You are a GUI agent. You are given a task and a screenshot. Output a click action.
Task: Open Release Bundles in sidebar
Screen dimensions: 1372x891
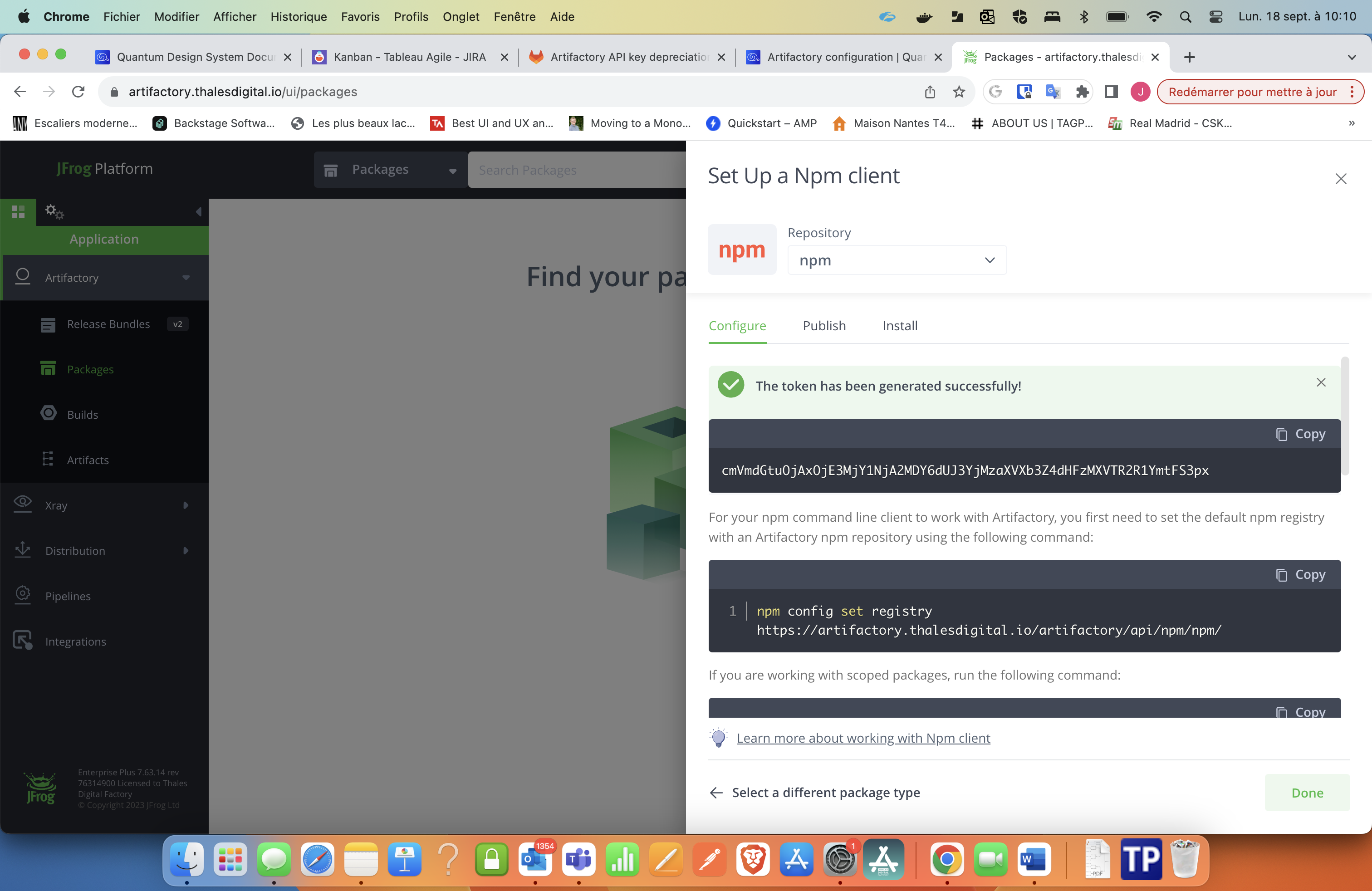coord(108,324)
